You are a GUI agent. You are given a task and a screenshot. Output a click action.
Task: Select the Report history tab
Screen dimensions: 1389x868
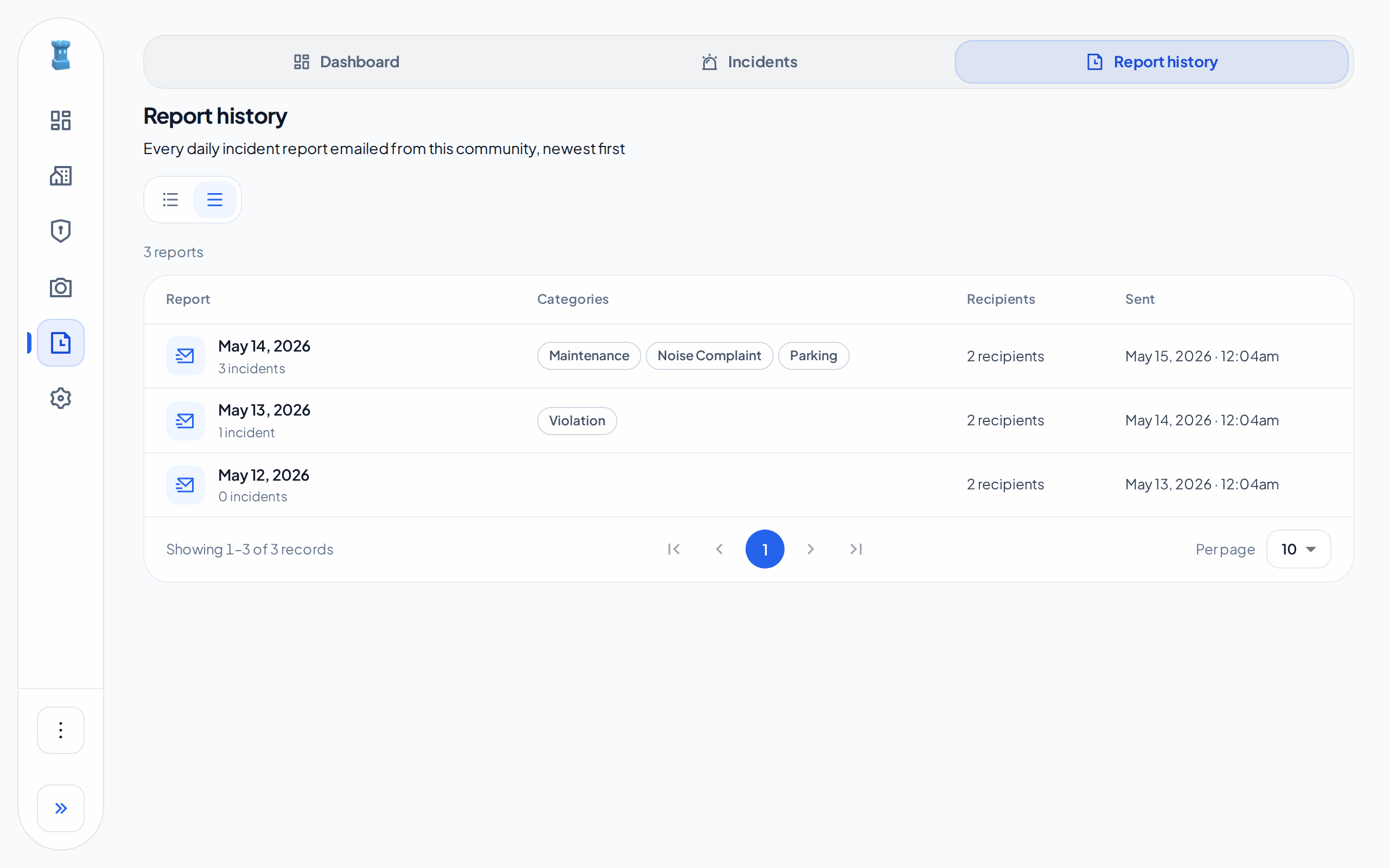[x=1151, y=62]
